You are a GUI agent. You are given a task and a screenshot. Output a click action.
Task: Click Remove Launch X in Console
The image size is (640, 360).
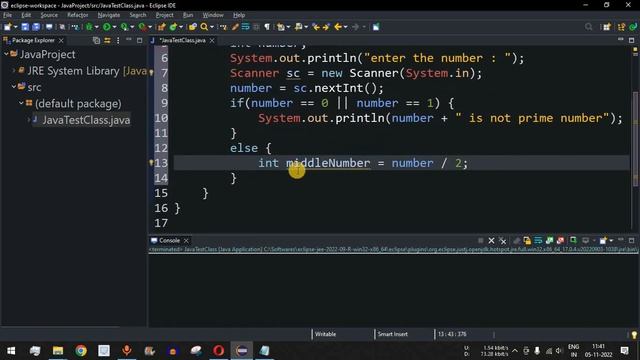click(x=491, y=241)
